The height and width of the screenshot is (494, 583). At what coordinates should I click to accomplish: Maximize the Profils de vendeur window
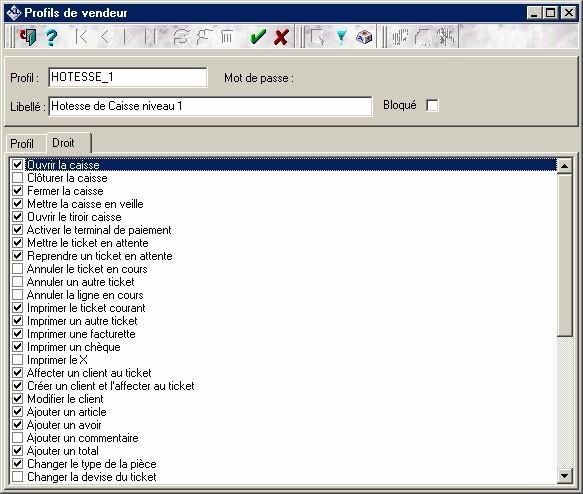coord(550,13)
